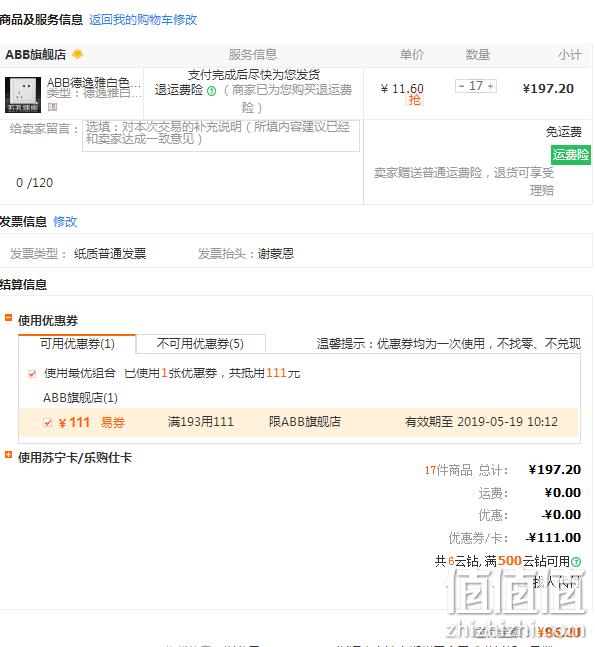The width and height of the screenshot is (595, 647).
Task: Click the ABB旗舰店 store name
Action: pos(35,54)
